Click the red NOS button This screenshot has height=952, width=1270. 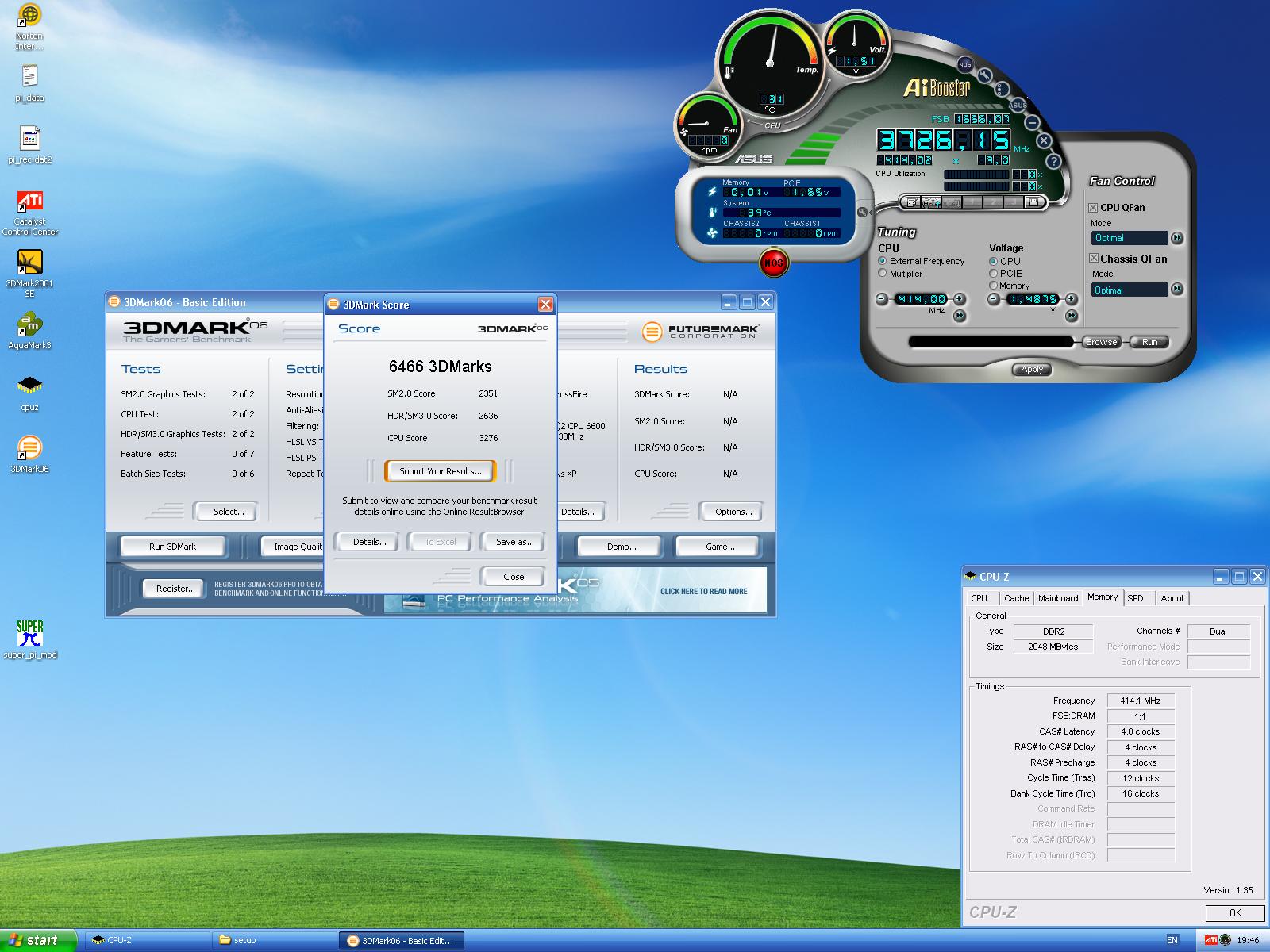pyautogui.click(x=773, y=263)
